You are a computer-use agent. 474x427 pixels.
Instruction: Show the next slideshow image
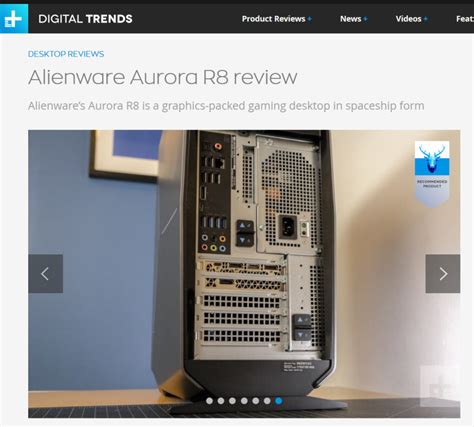click(443, 274)
